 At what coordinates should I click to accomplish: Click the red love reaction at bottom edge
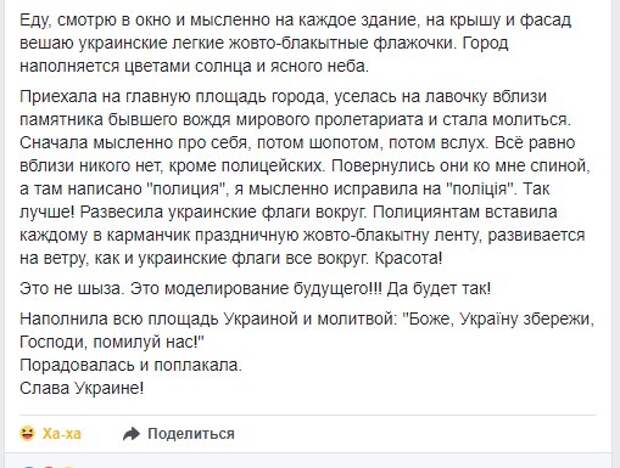[49, 466]
